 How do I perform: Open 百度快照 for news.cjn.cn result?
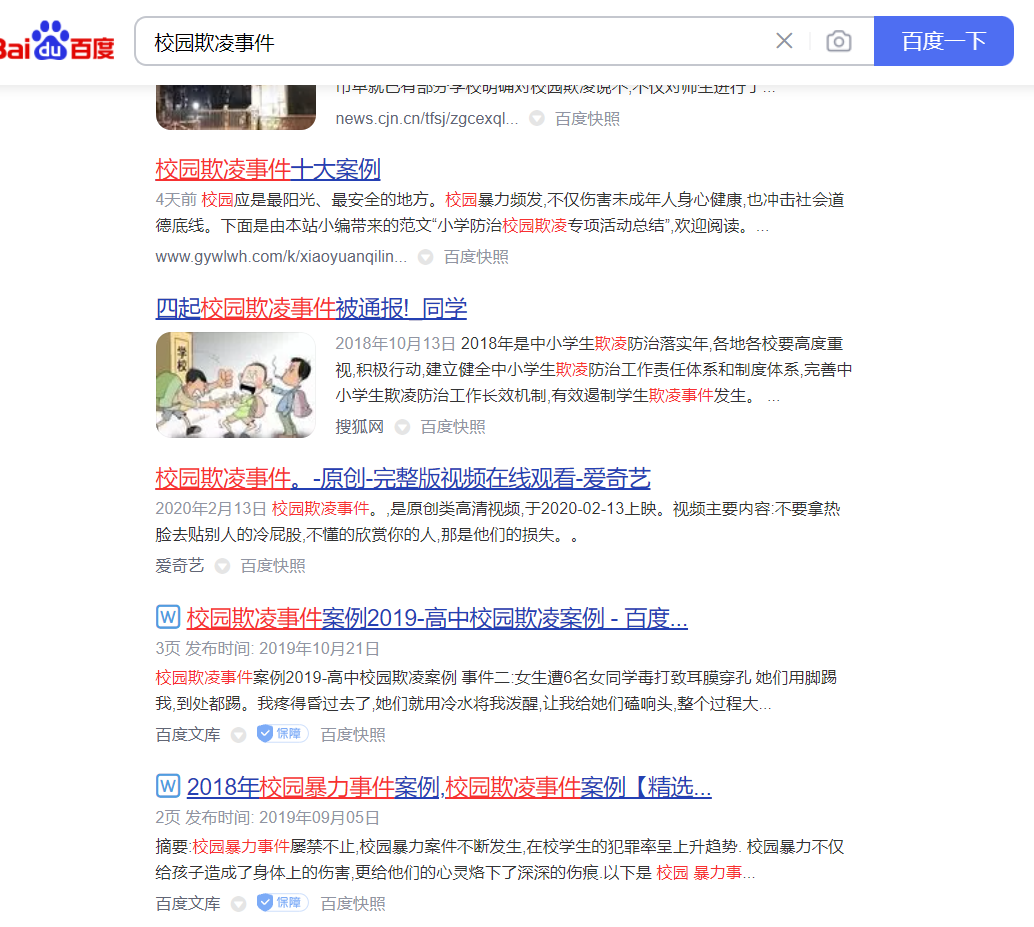(587, 119)
